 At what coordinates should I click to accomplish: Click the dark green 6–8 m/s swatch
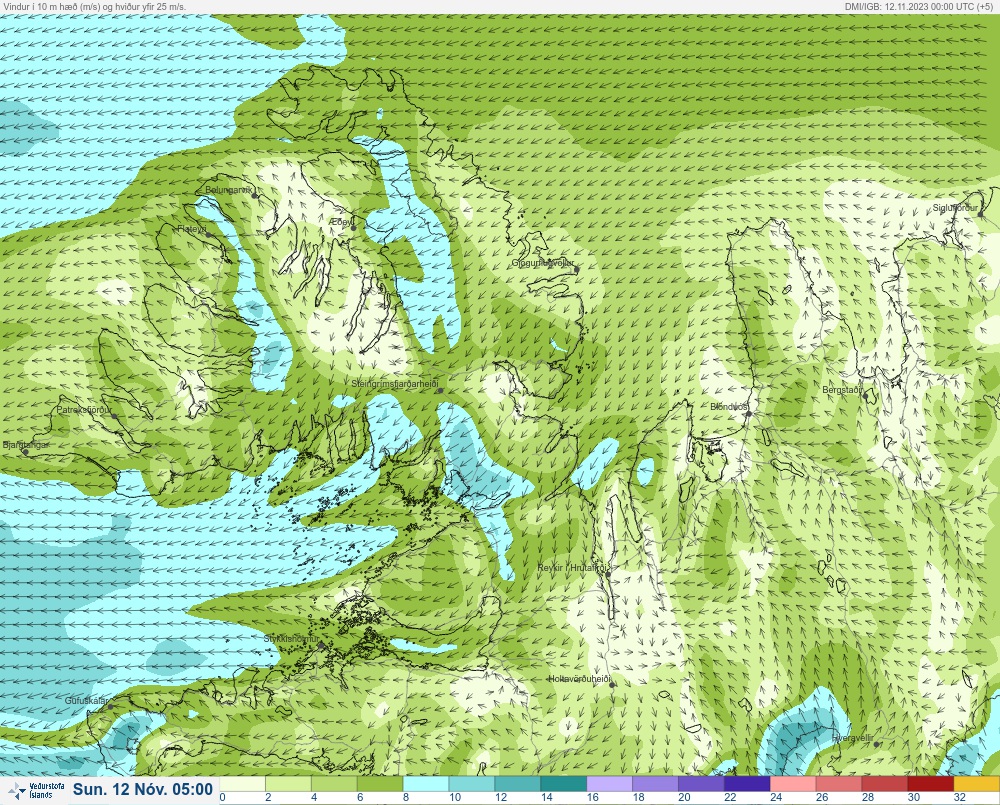click(380, 784)
